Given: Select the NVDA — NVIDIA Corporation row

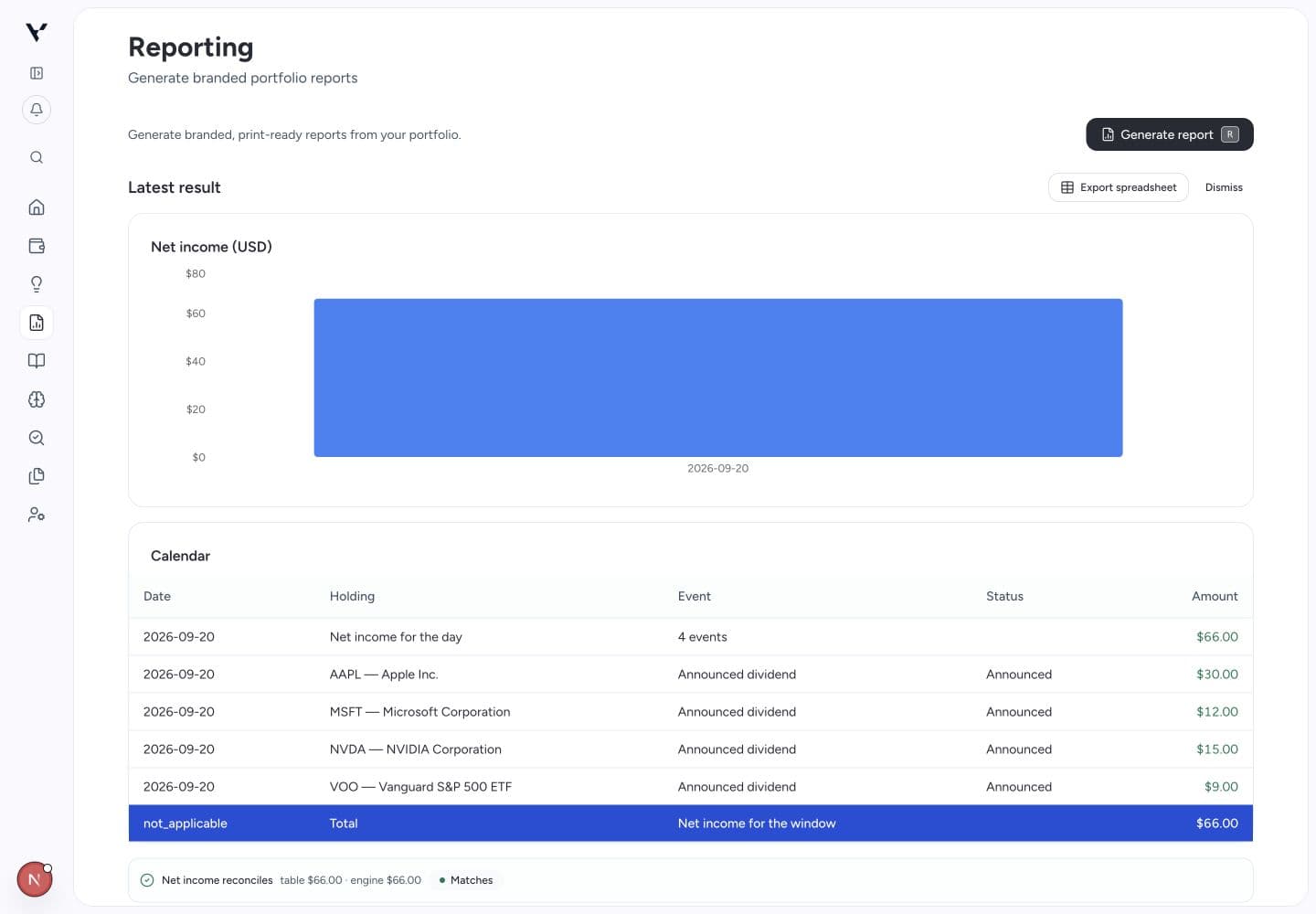Looking at the screenshot, I should tap(691, 749).
